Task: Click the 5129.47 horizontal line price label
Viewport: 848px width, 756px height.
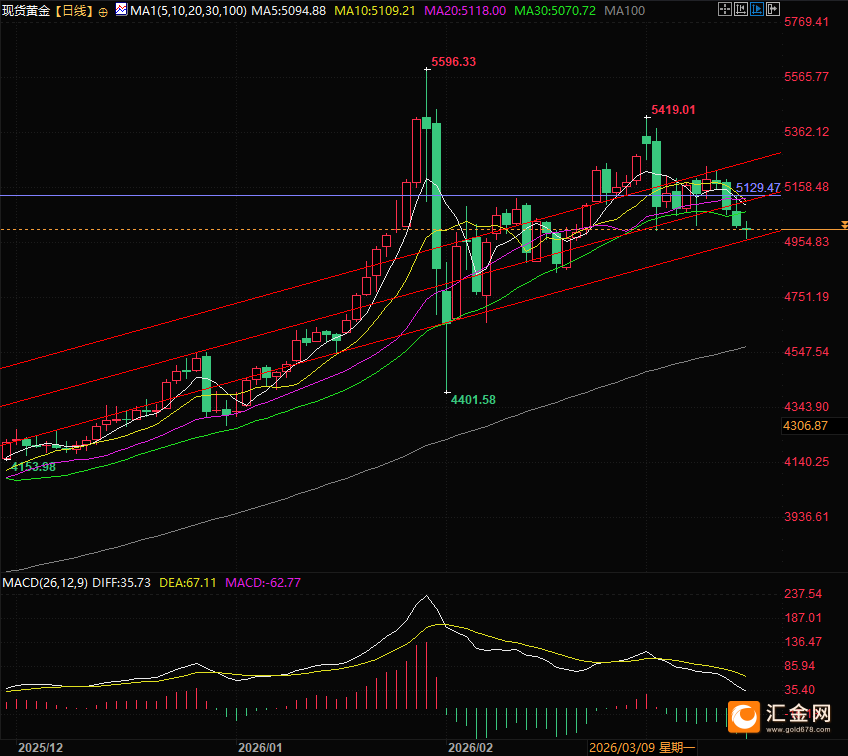Action: (x=758, y=188)
